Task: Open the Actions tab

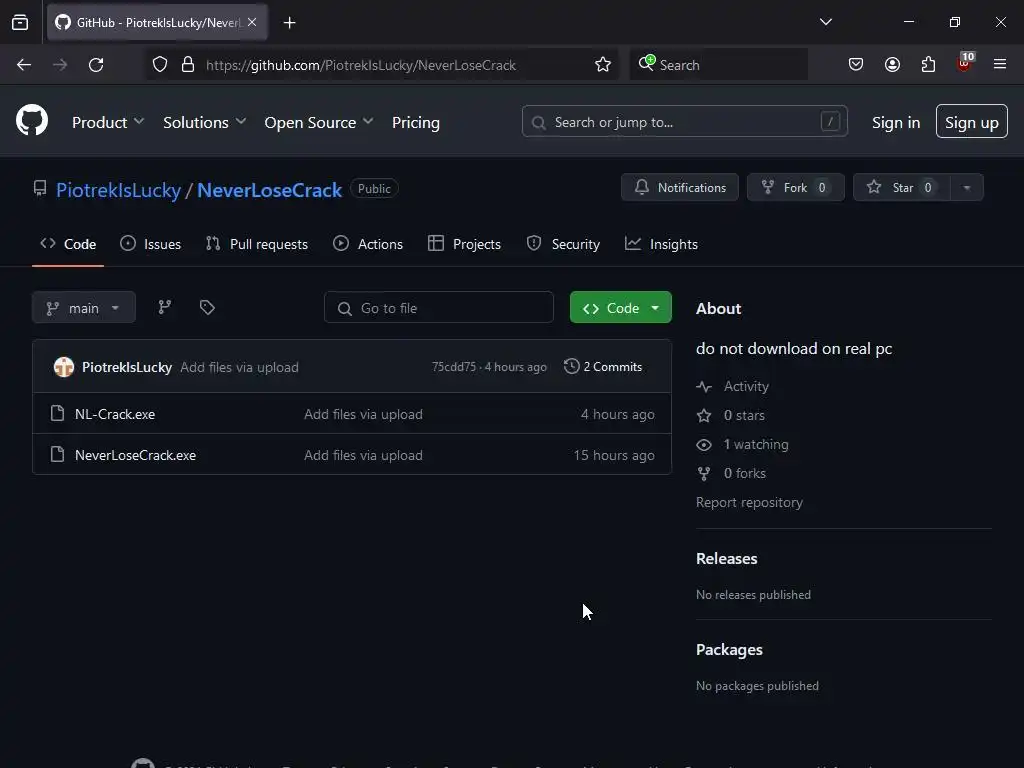Action: [x=368, y=244]
